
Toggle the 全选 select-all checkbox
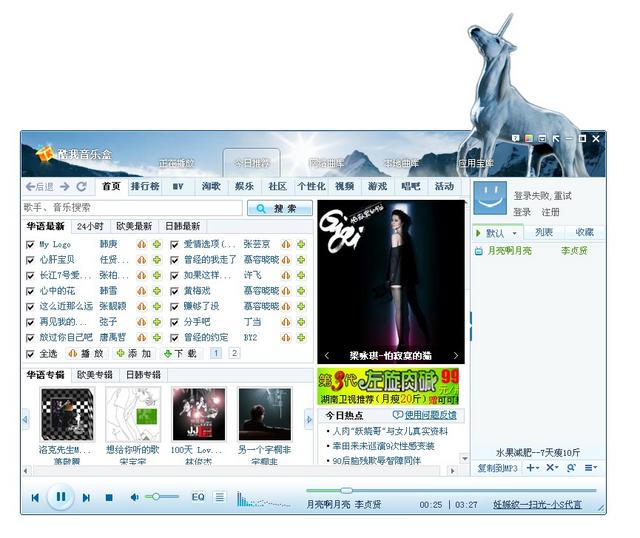pyautogui.click(x=30, y=354)
